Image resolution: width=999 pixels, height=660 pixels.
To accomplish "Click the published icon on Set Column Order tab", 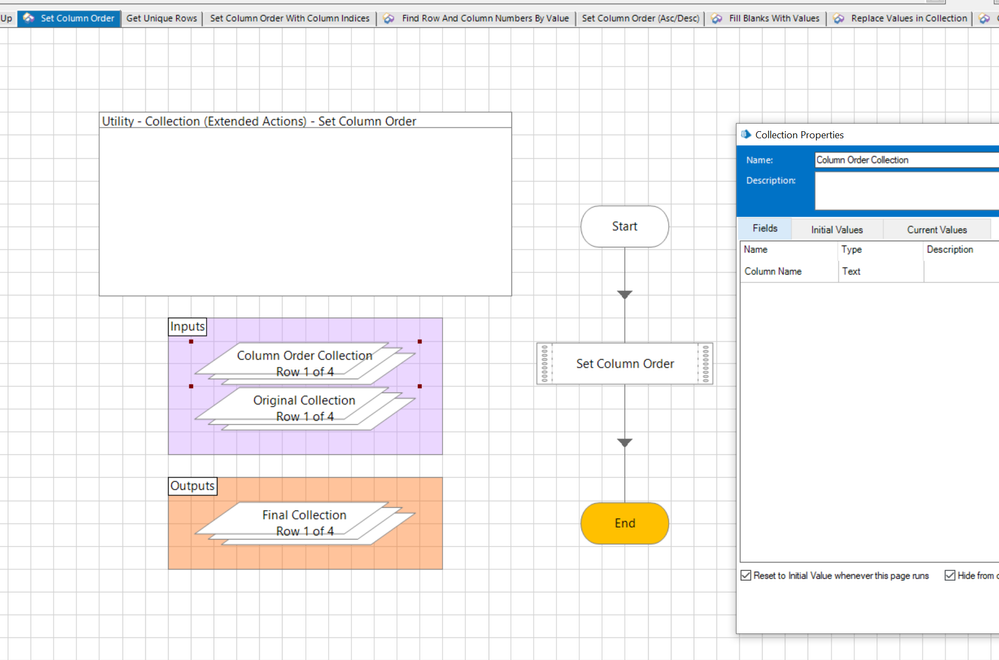I will 29,18.
